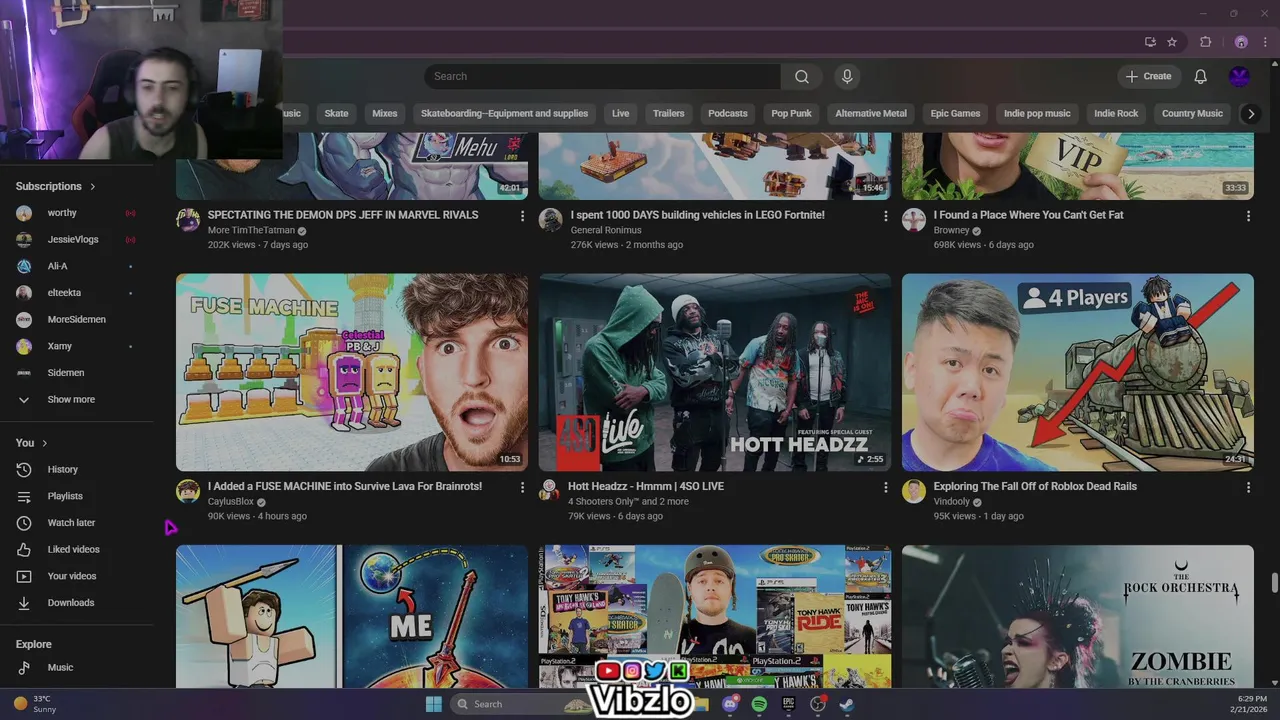Select the Indie pop music chip
This screenshot has height=720, width=1280.
tap(1037, 113)
